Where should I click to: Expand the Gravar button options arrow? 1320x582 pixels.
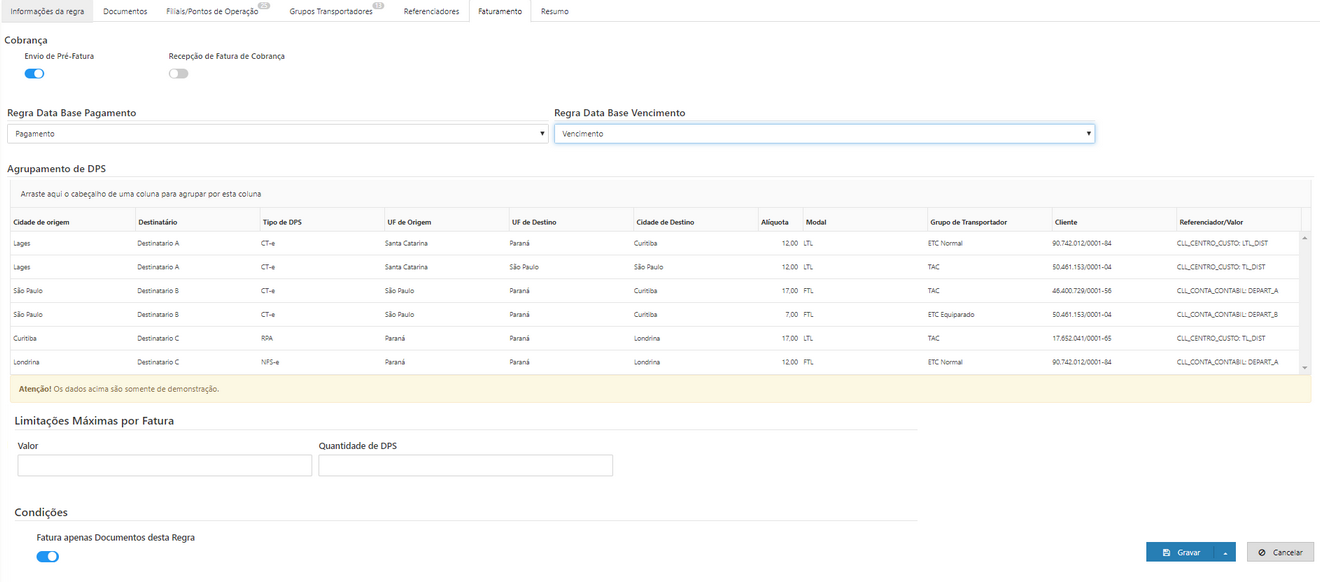tap(1225, 553)
